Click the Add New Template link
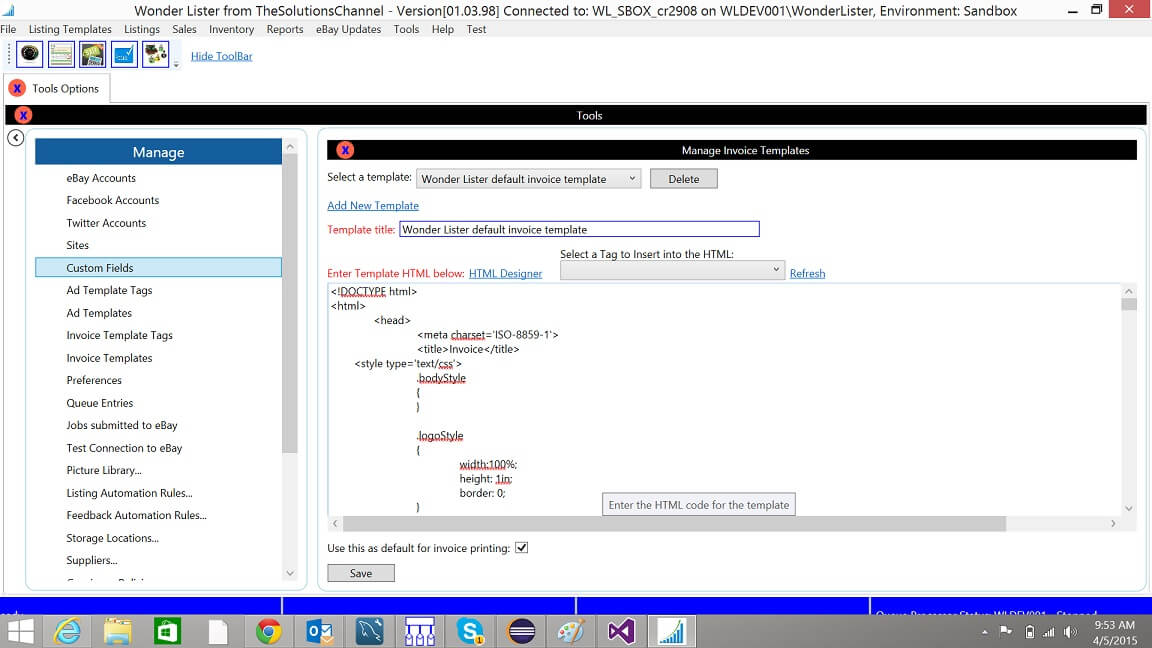 373,205
